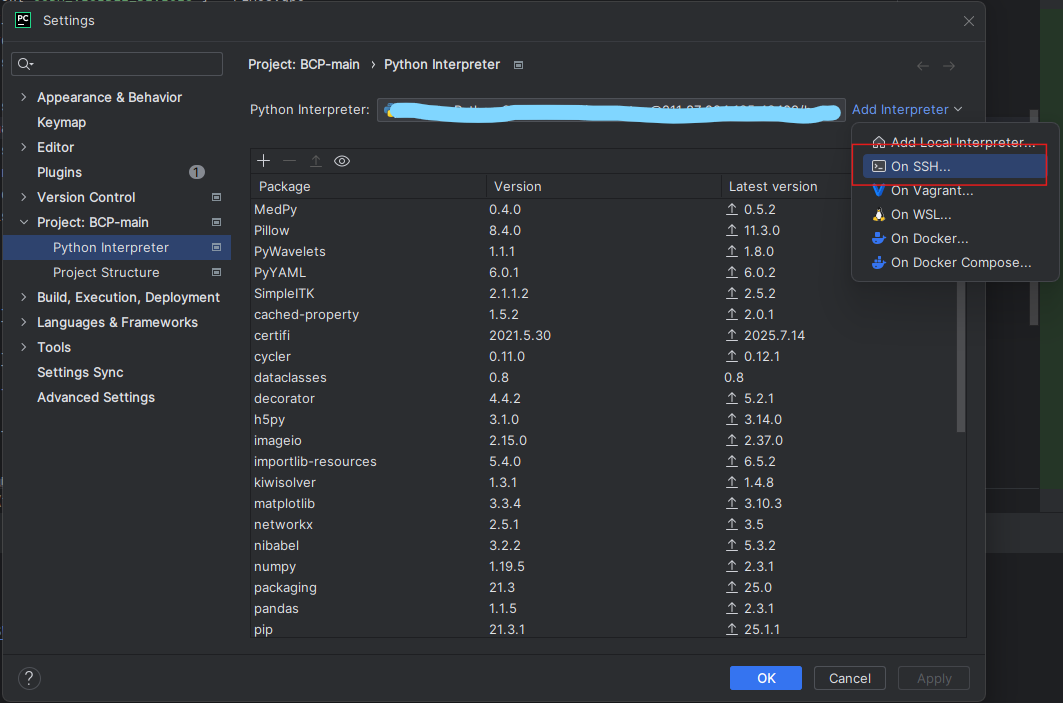This screenshot has width=1063, height=703.
Task: Select the Pillow package row
Action: tap(603, 230)
